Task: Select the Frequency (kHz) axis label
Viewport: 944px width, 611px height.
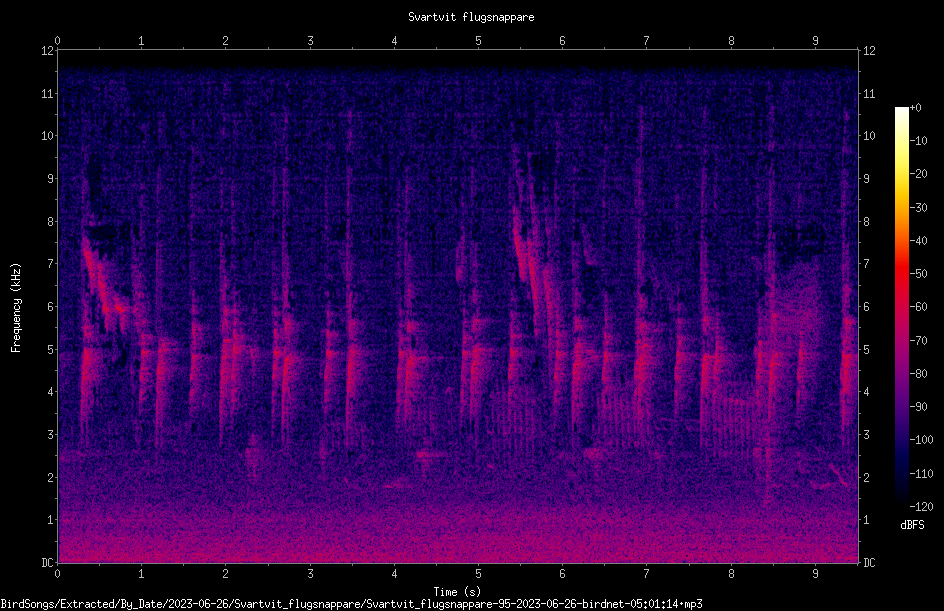Action: 16,308
